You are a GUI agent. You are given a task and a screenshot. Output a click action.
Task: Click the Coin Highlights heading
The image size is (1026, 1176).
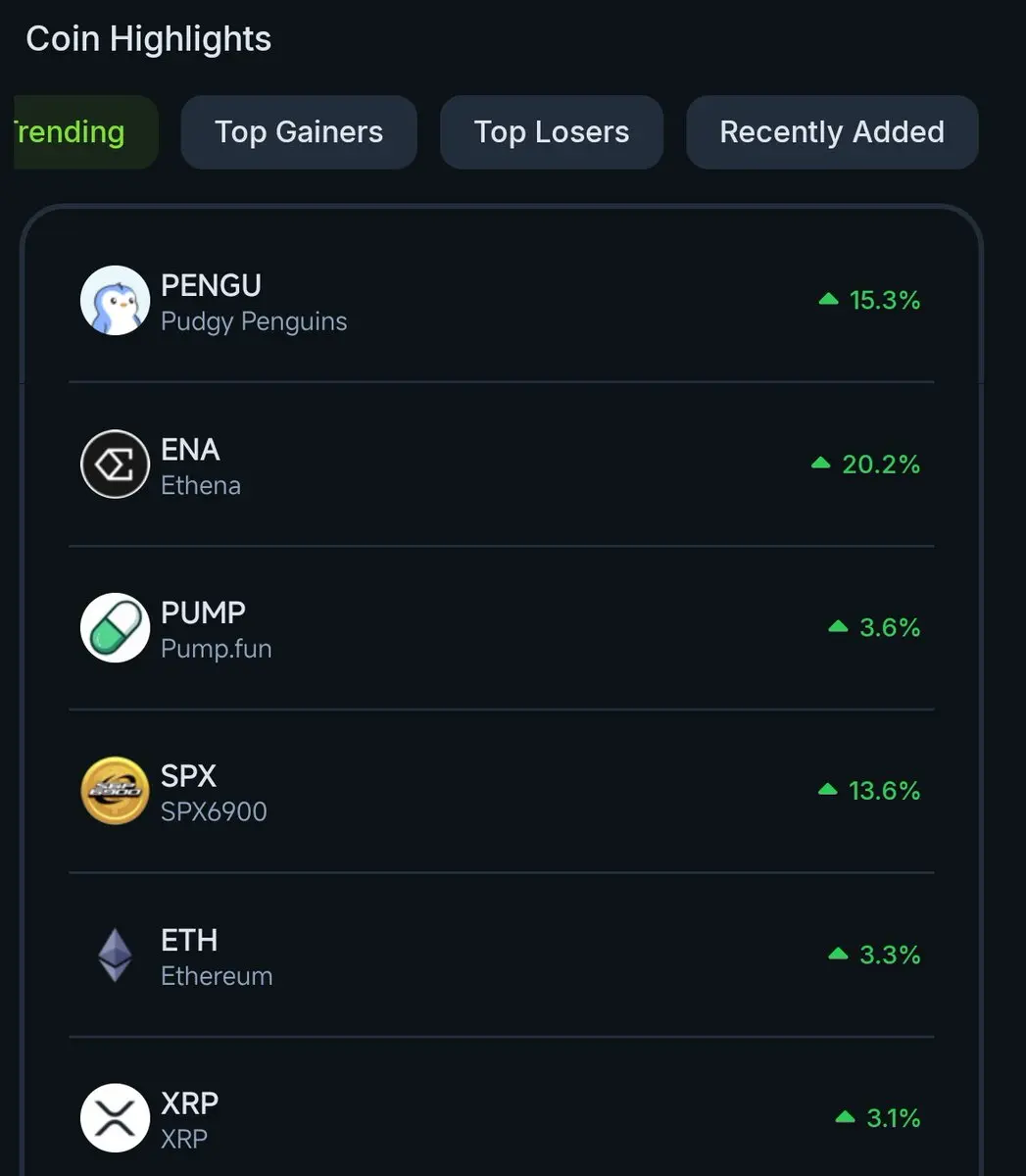click(x=149, y=39)
